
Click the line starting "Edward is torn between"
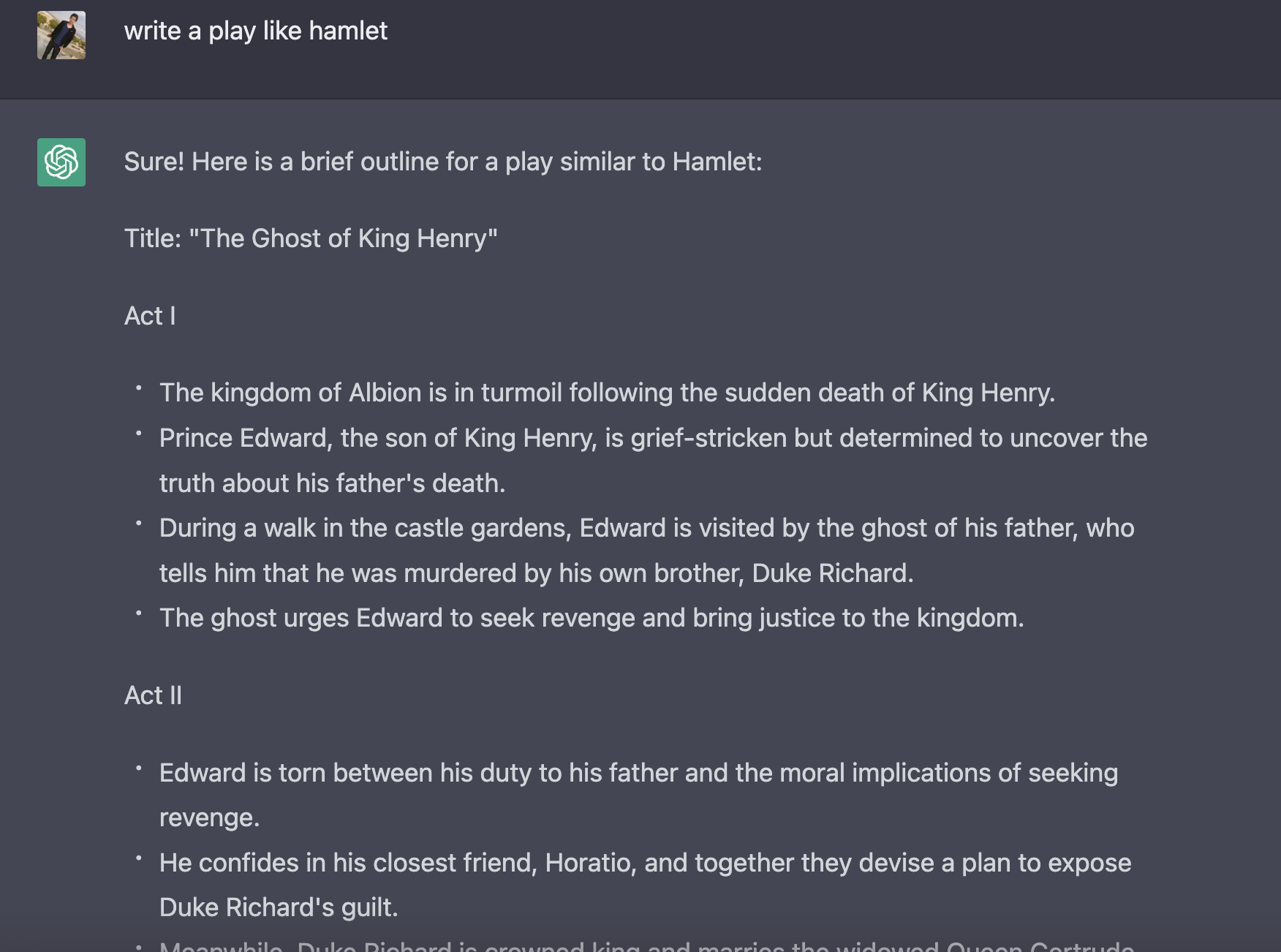pyautogui.click(x=638, y=773)
